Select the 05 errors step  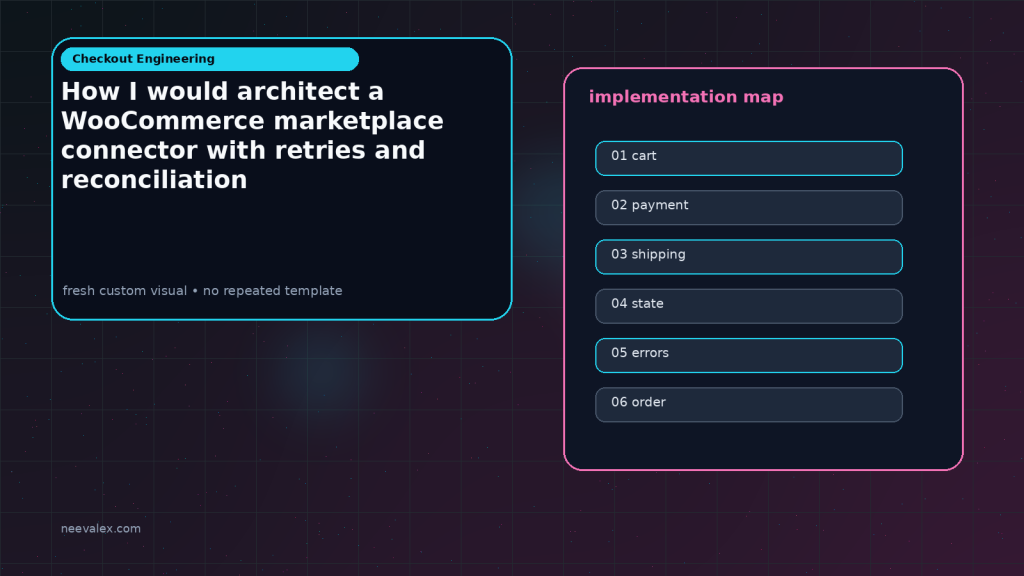tap(748, 355)
